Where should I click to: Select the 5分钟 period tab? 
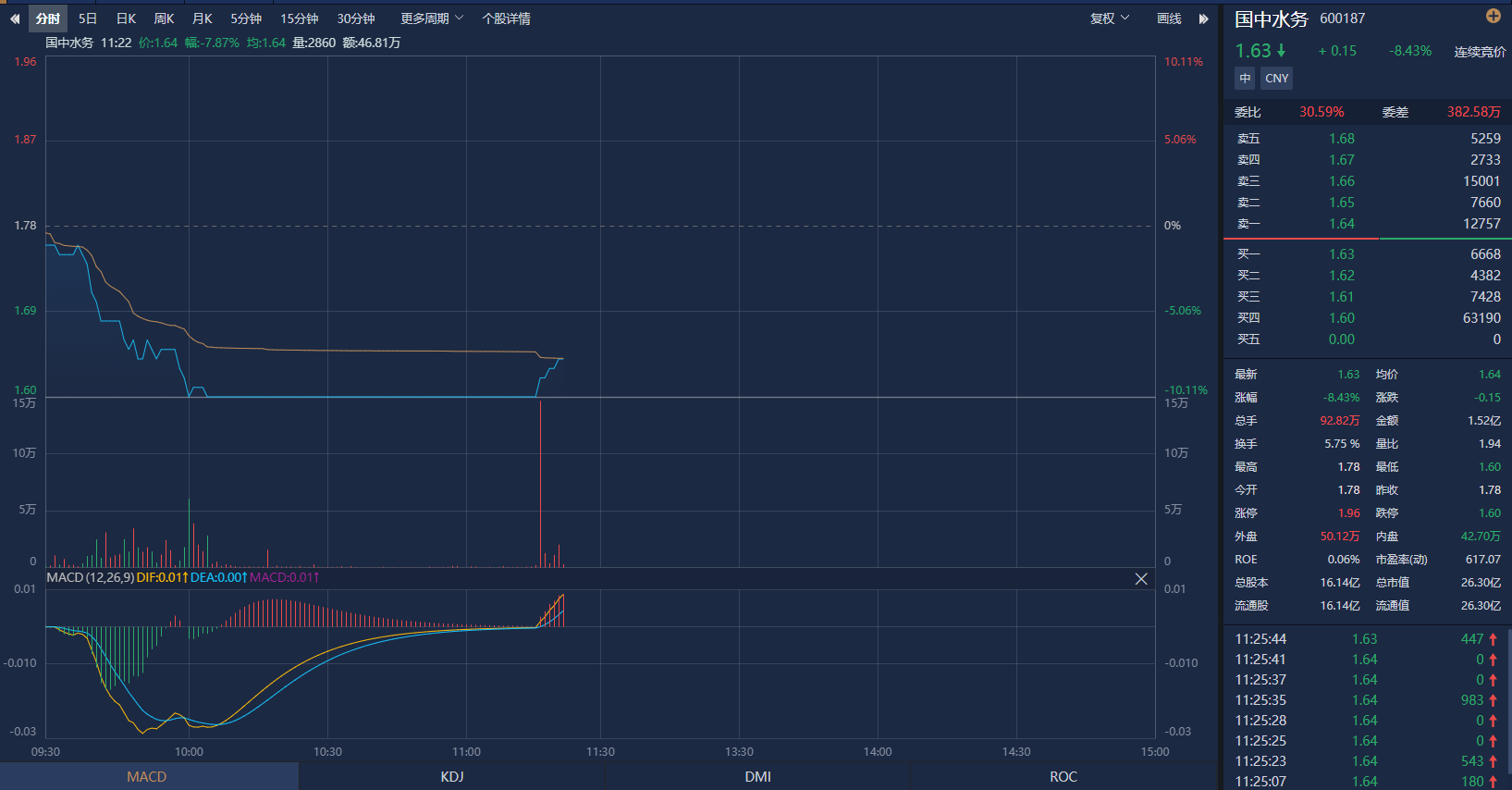point(246,19)
